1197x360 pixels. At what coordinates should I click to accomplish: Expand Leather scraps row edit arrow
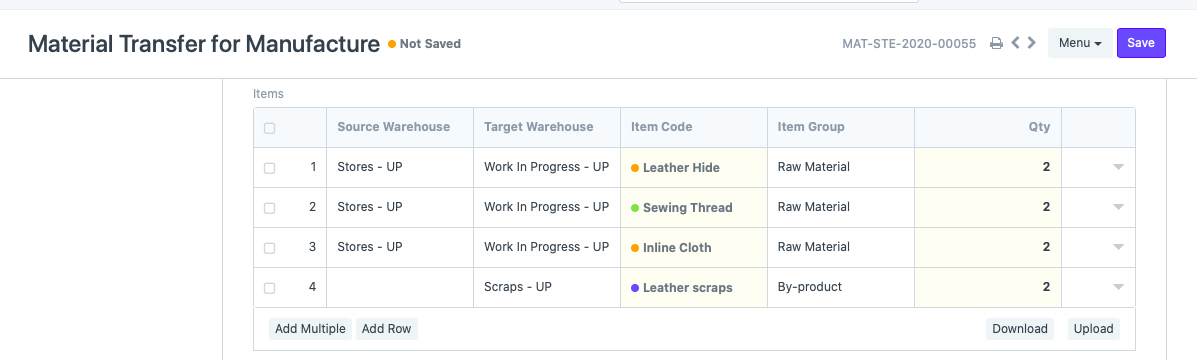[1118, 288]
